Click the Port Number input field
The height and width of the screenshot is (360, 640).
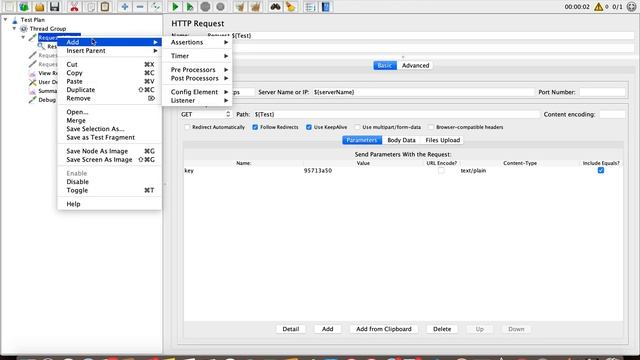click(x=602, y=92)
